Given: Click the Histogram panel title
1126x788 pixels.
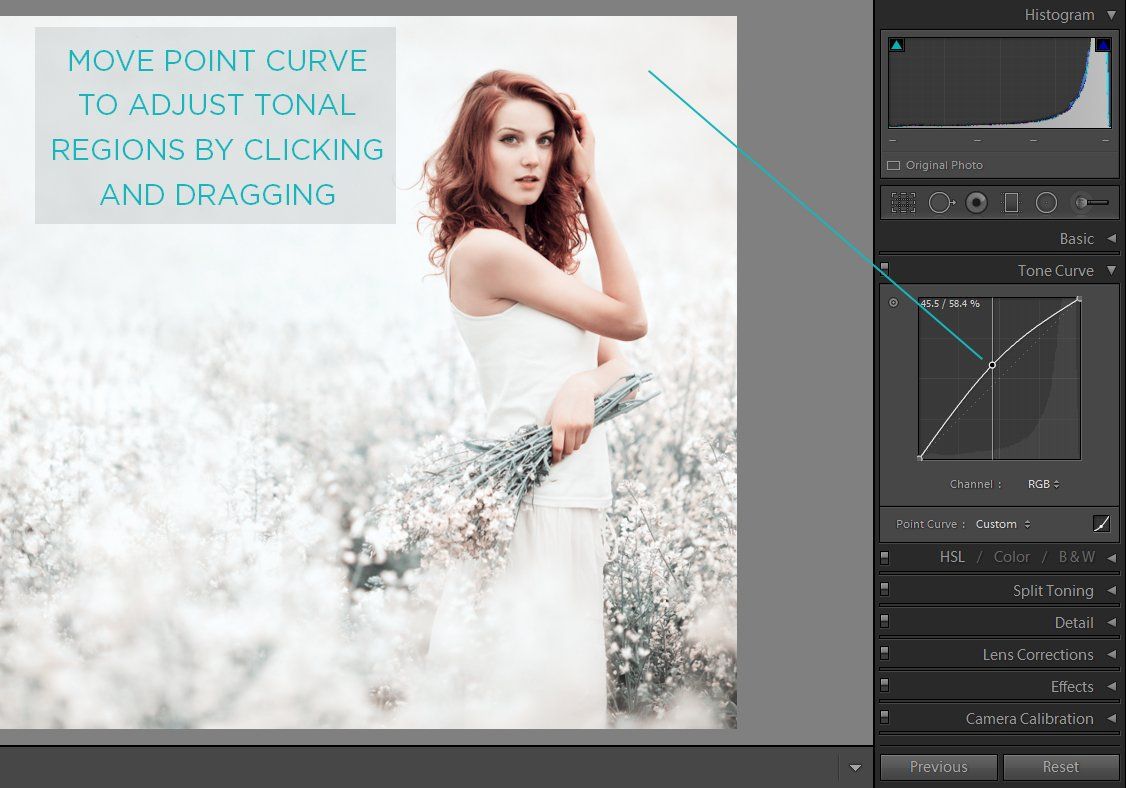Looking at the screenshot, I should (1059, 15).
